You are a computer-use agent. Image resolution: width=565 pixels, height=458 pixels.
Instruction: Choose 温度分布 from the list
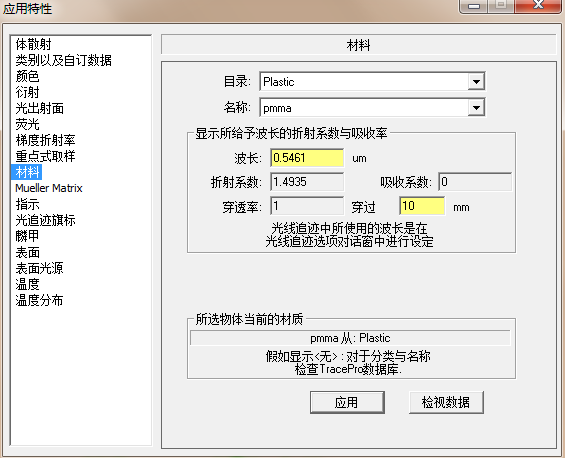point(39,300)
